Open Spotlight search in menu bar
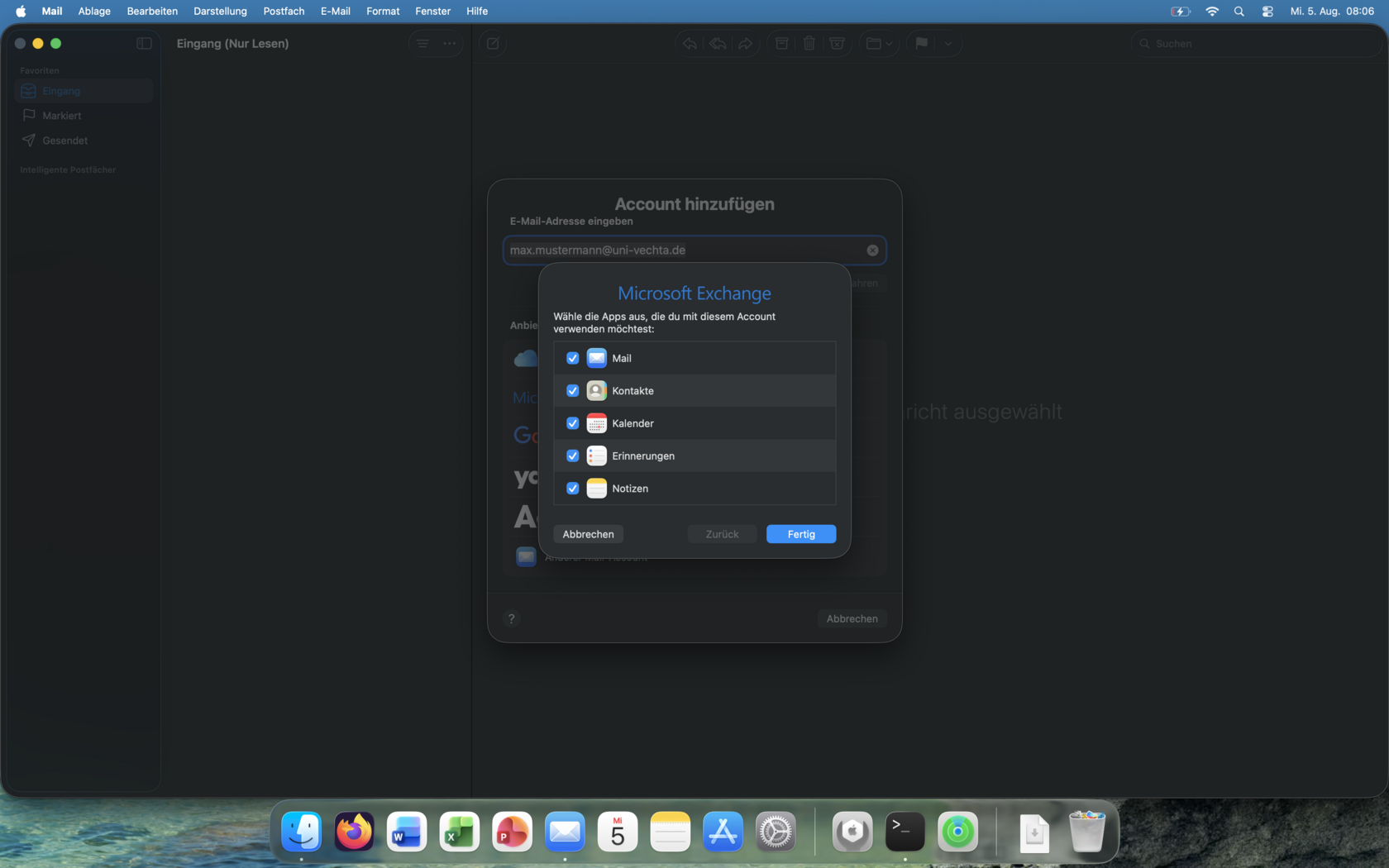Image resolution: width=1389 pixels, height=868 pixels. tap(1239, 11)
